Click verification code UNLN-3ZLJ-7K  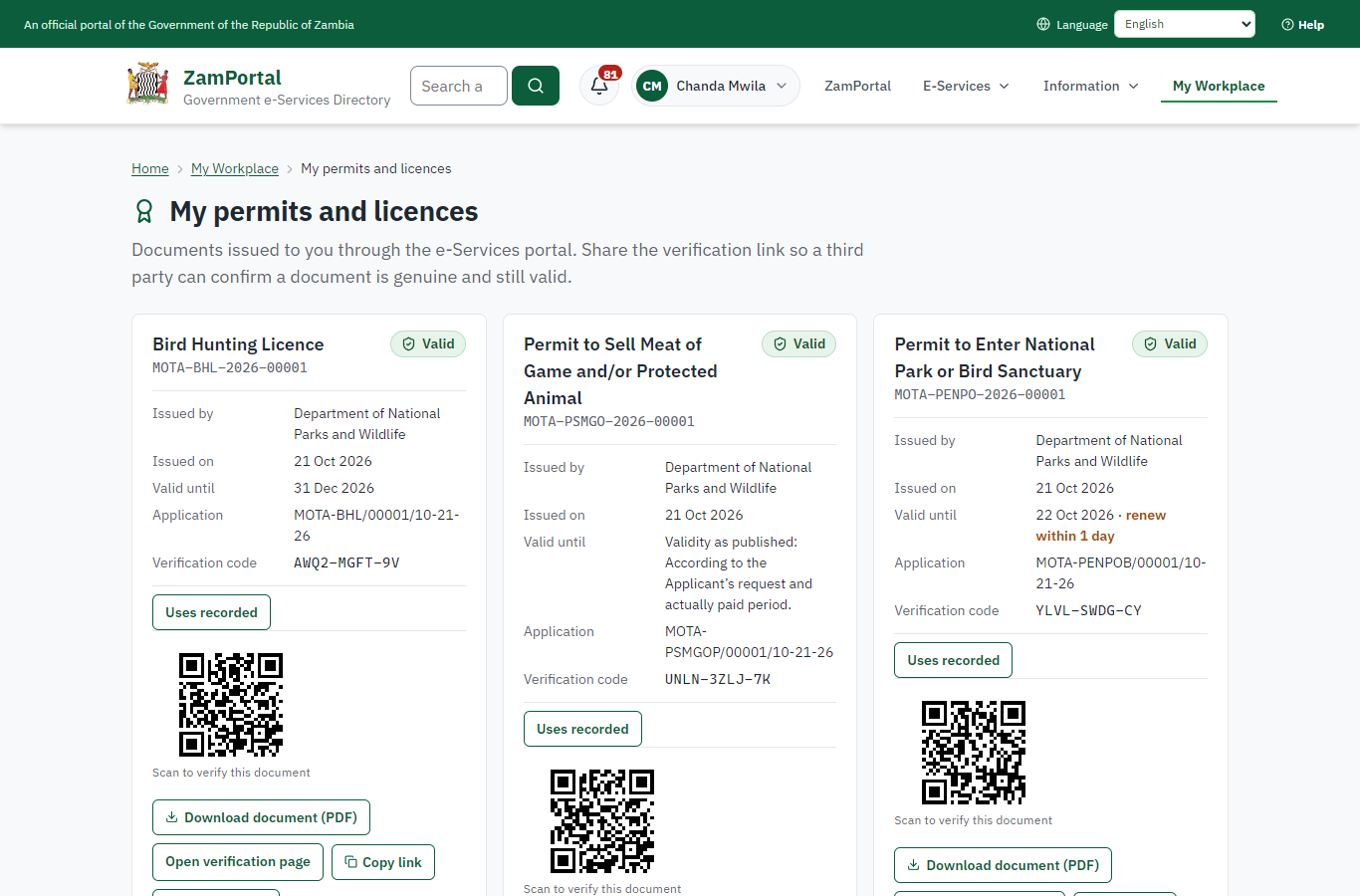coord(718,679)
